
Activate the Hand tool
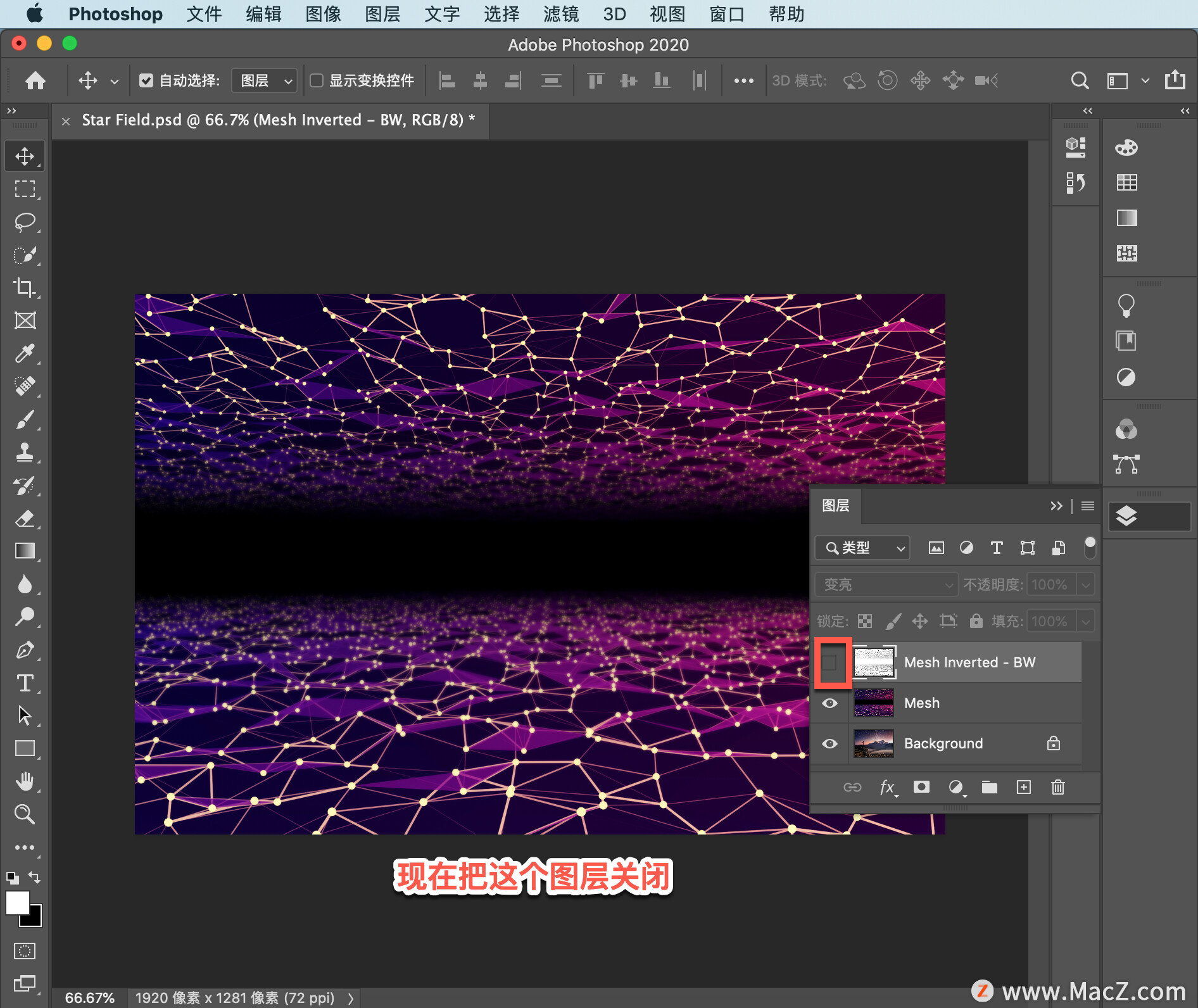pos(25,781)
